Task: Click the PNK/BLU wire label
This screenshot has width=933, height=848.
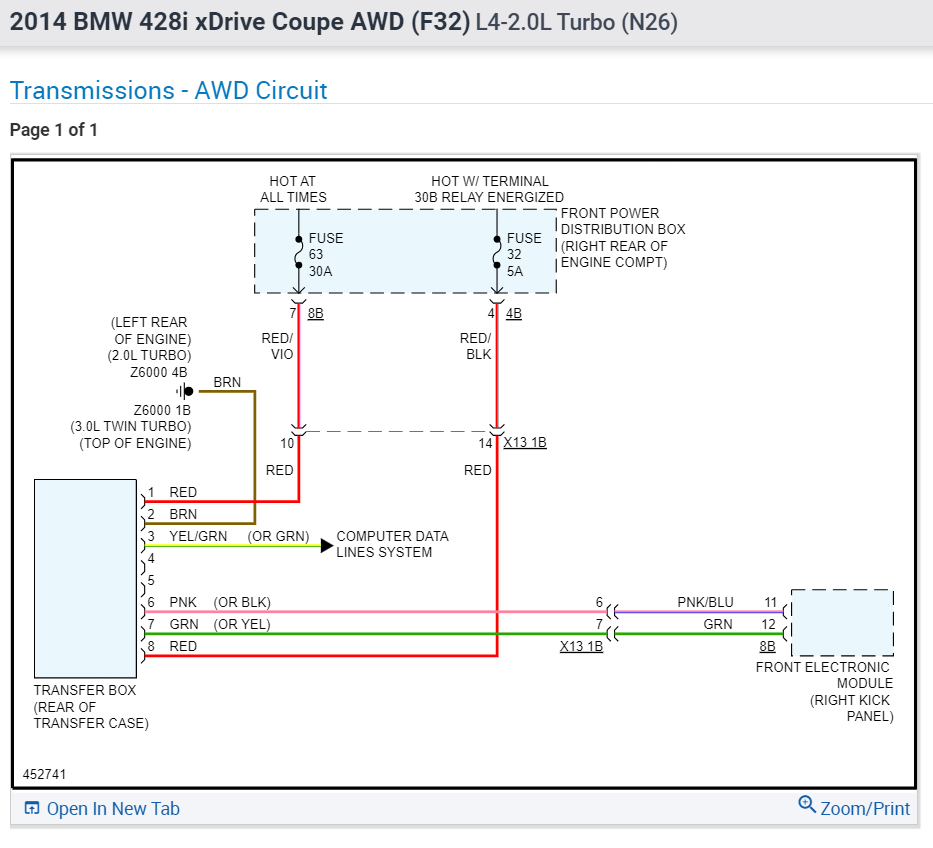Action: pos(705,603)
